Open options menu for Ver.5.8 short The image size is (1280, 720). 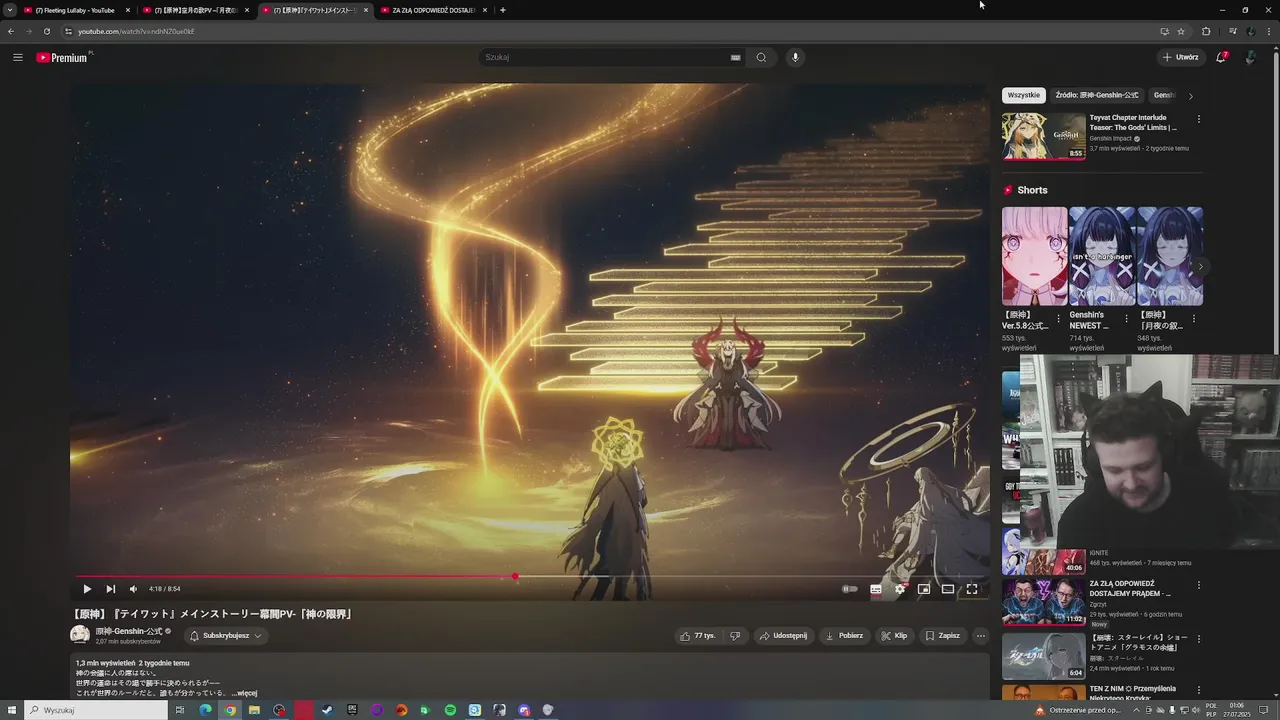click(x=1059, y=319)
